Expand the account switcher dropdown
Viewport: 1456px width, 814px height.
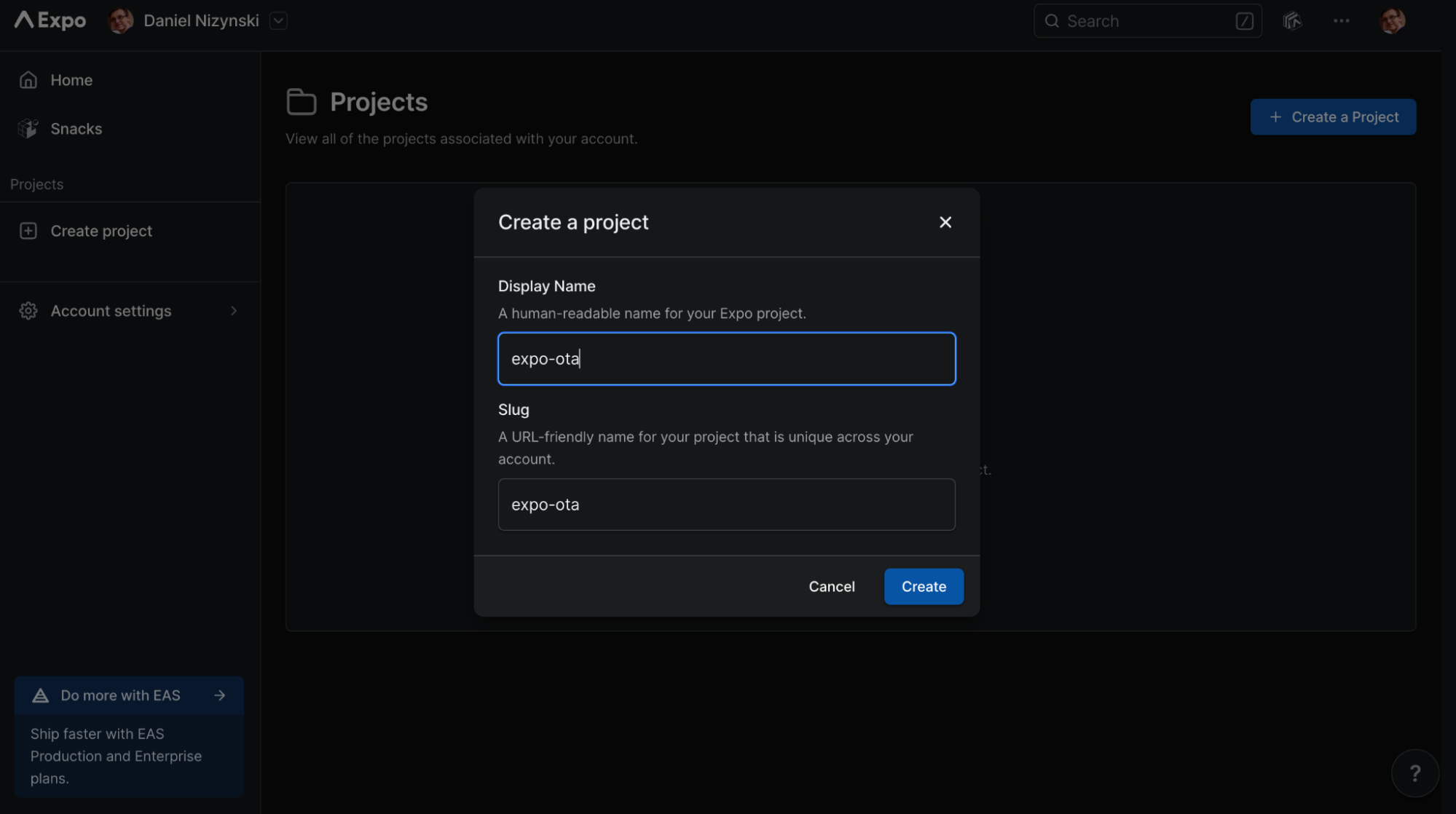pos(278,20)
